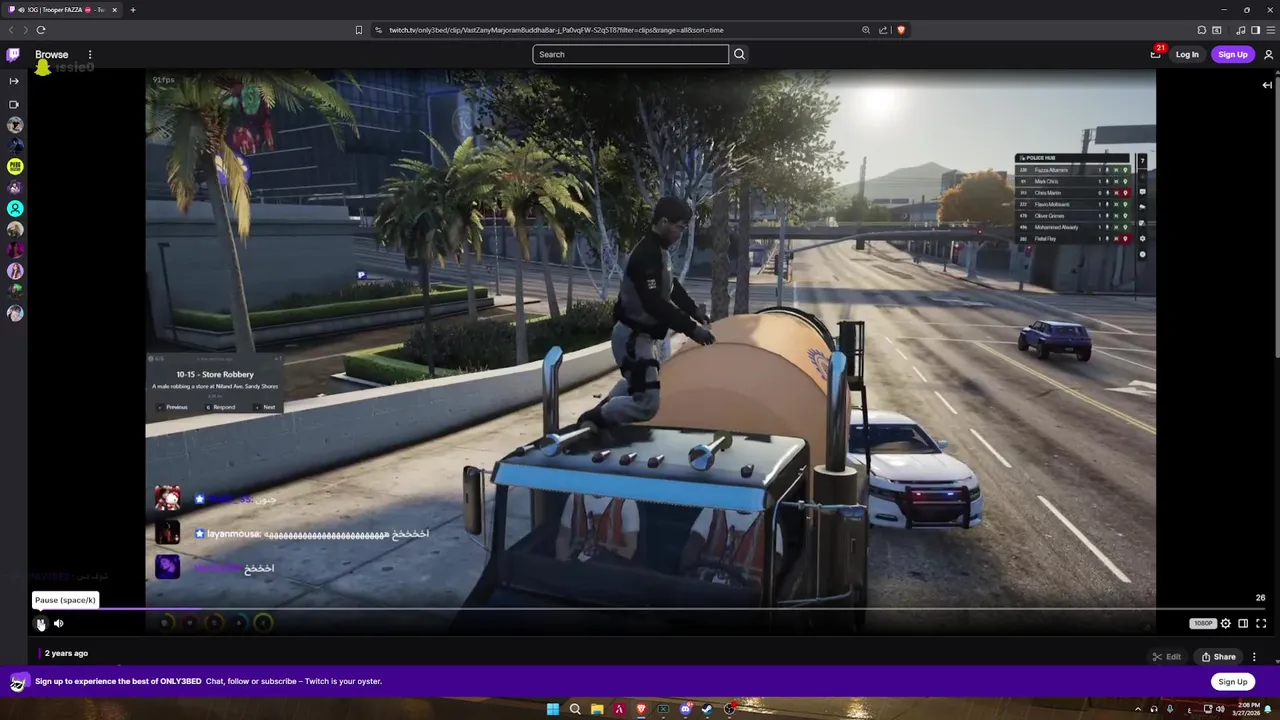This screenshot has height=720, width=1280.
Task: Open File Explorer from taskbar
Action: click(597, 709)
